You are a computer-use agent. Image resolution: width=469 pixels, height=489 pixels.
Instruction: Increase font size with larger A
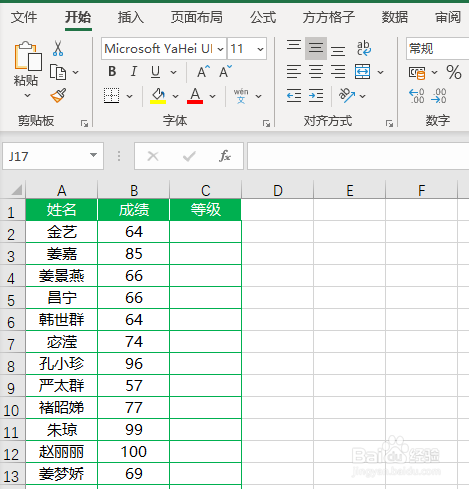tap(203, 71)
